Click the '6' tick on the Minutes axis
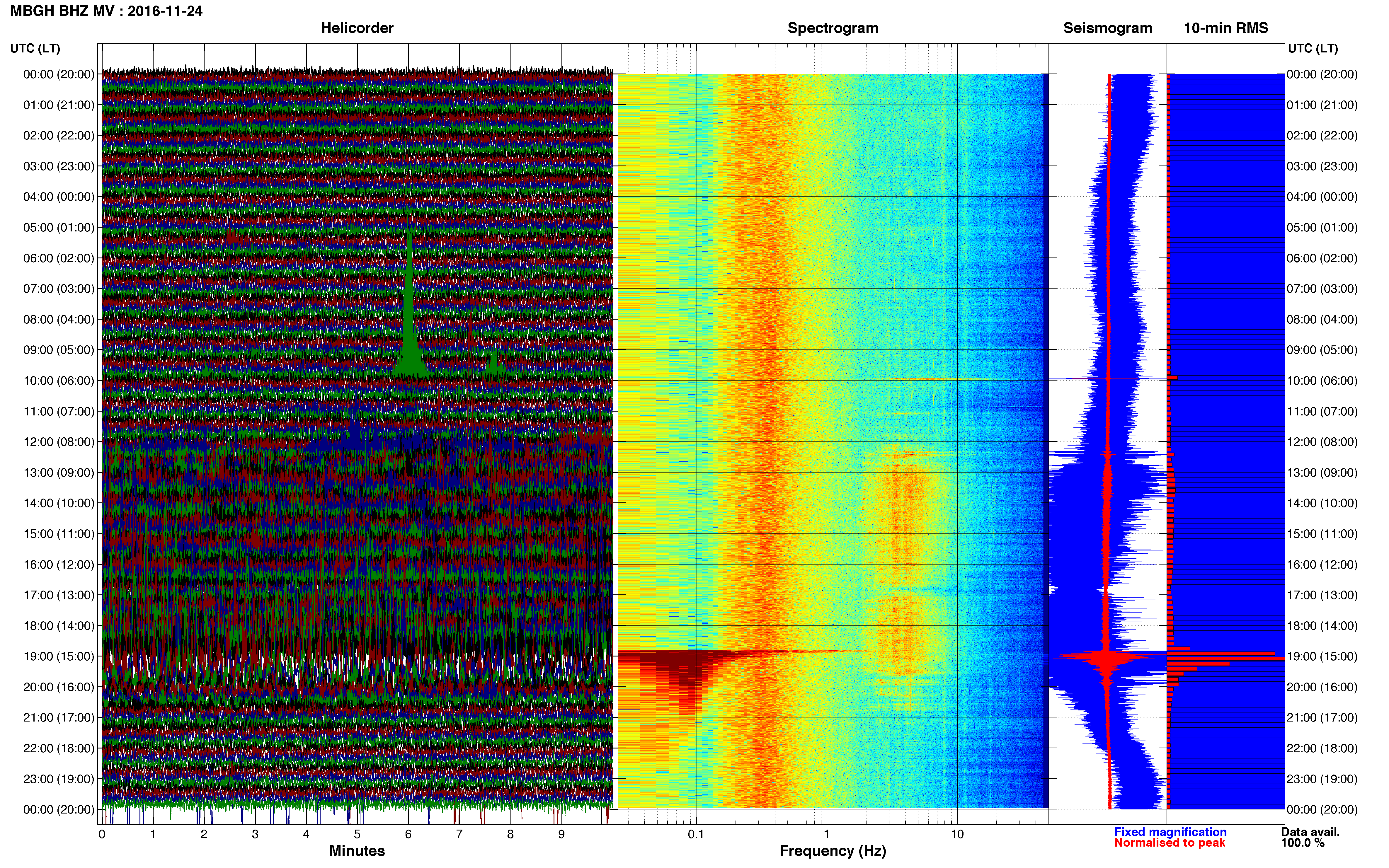Image resolution: width=1389 pixels, height=868 pixels. 408,835
